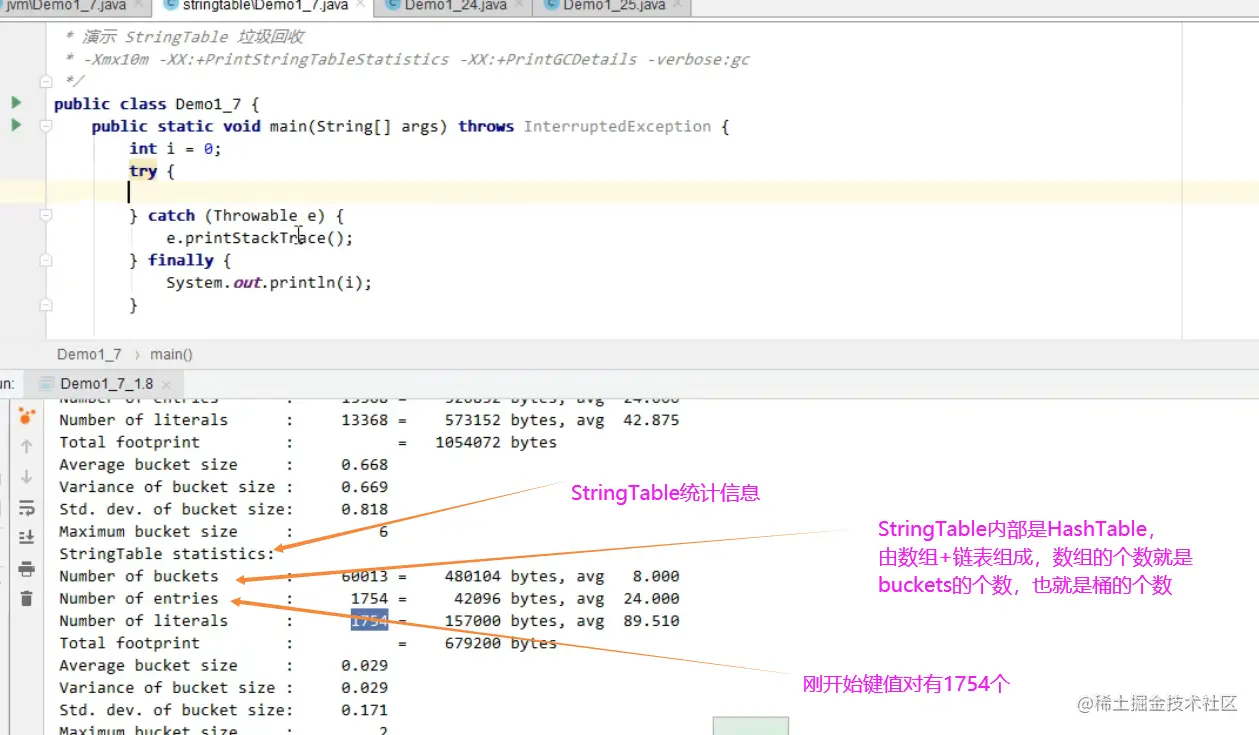
Task: Click main() breadcrumb
Action: click(171, 354)
